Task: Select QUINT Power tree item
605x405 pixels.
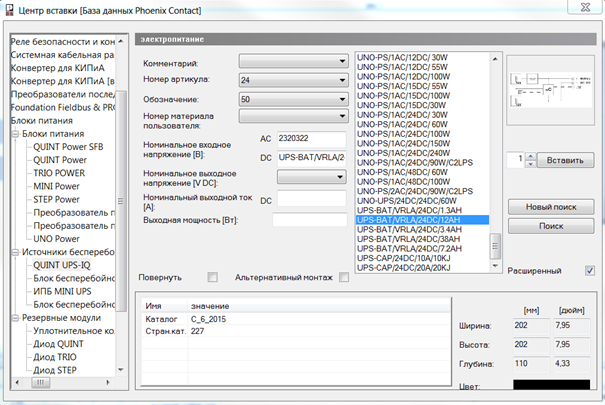Action: pos(60,160)
